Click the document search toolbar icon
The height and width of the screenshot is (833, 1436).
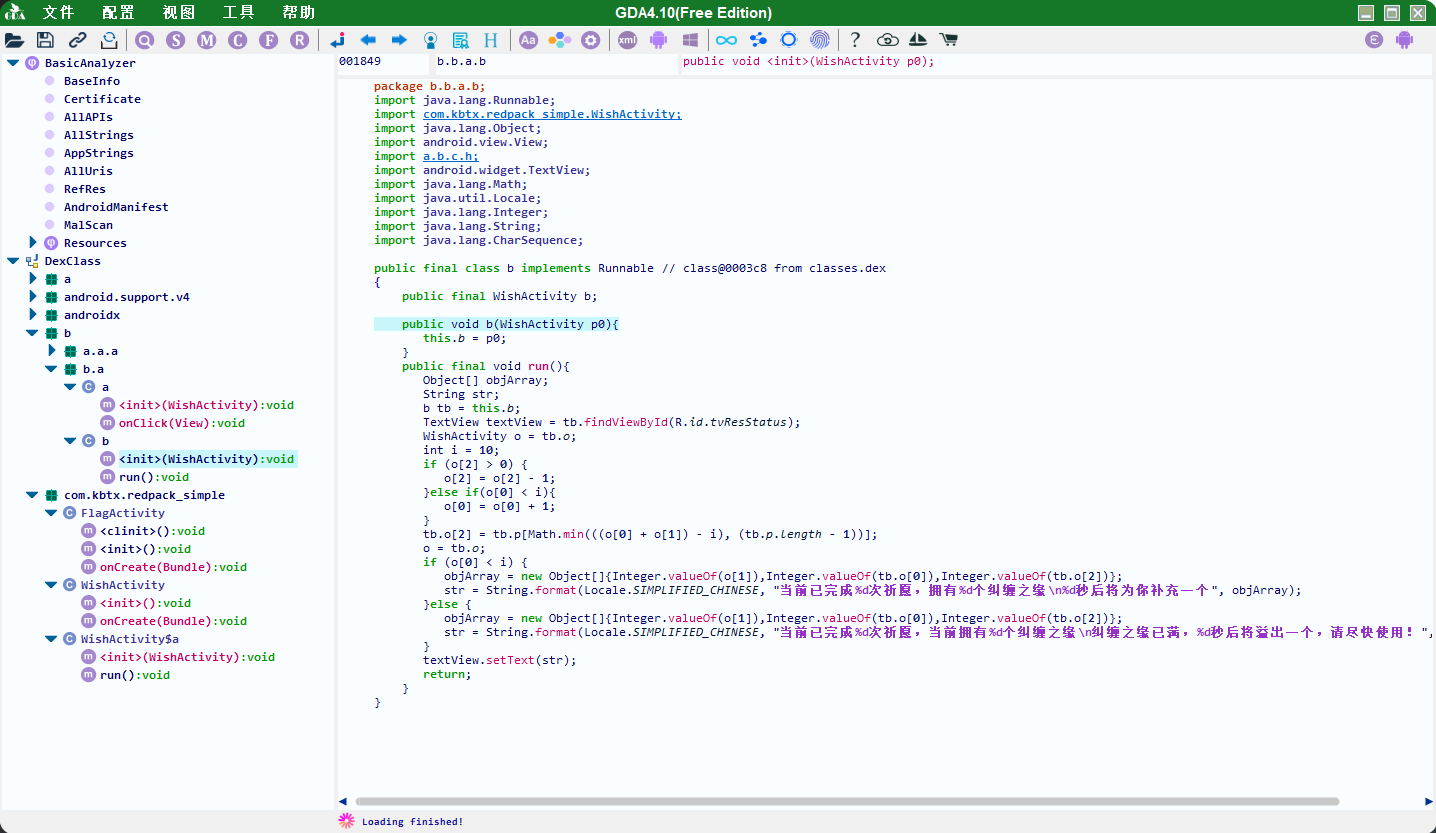pos(460,40)
